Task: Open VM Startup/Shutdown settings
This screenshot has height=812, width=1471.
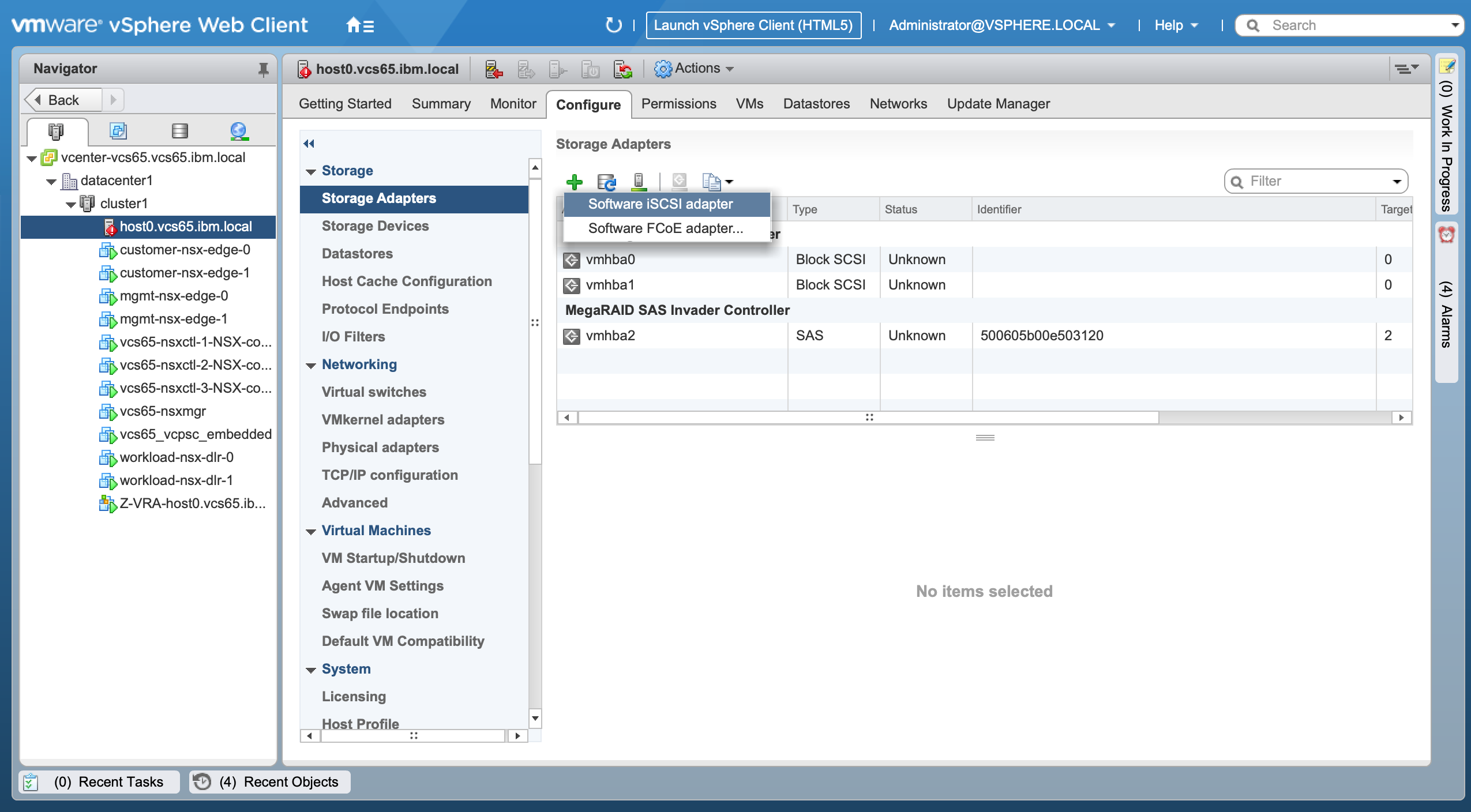Action: coord(393,558)
